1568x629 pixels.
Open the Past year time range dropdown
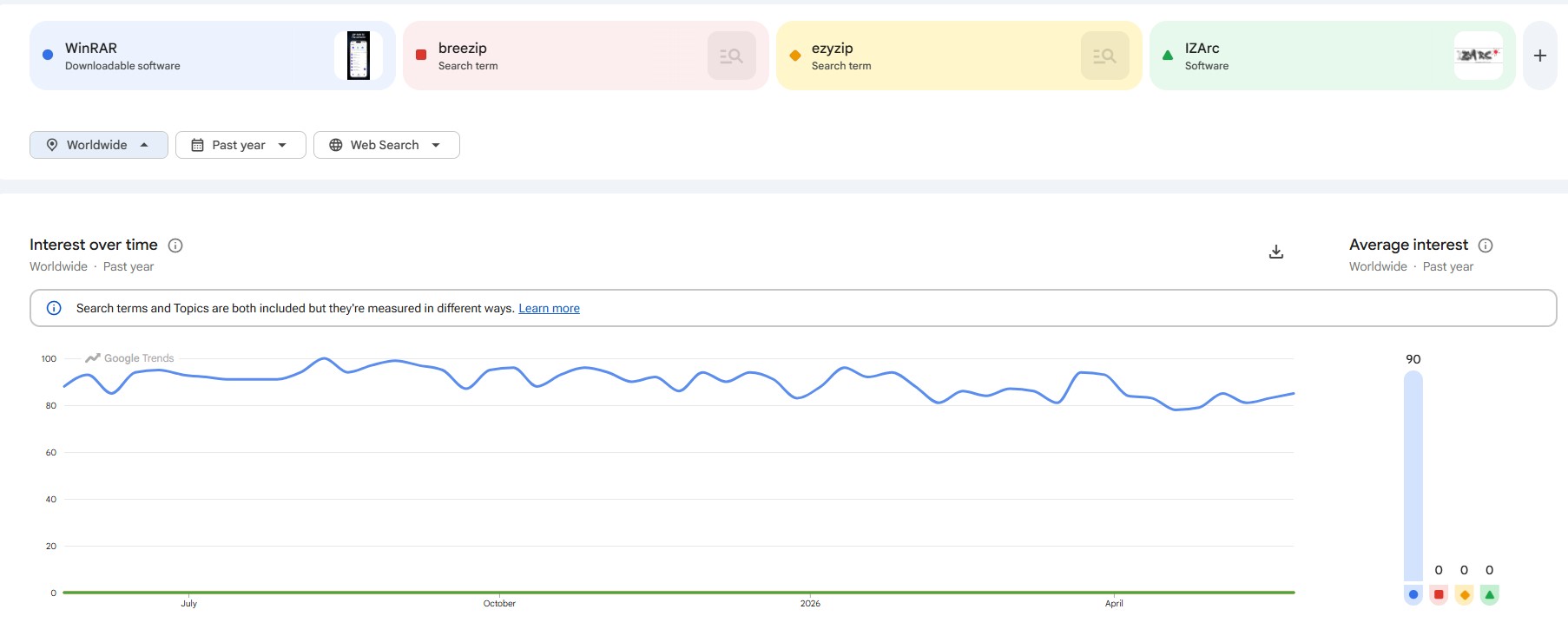[240, 145]
